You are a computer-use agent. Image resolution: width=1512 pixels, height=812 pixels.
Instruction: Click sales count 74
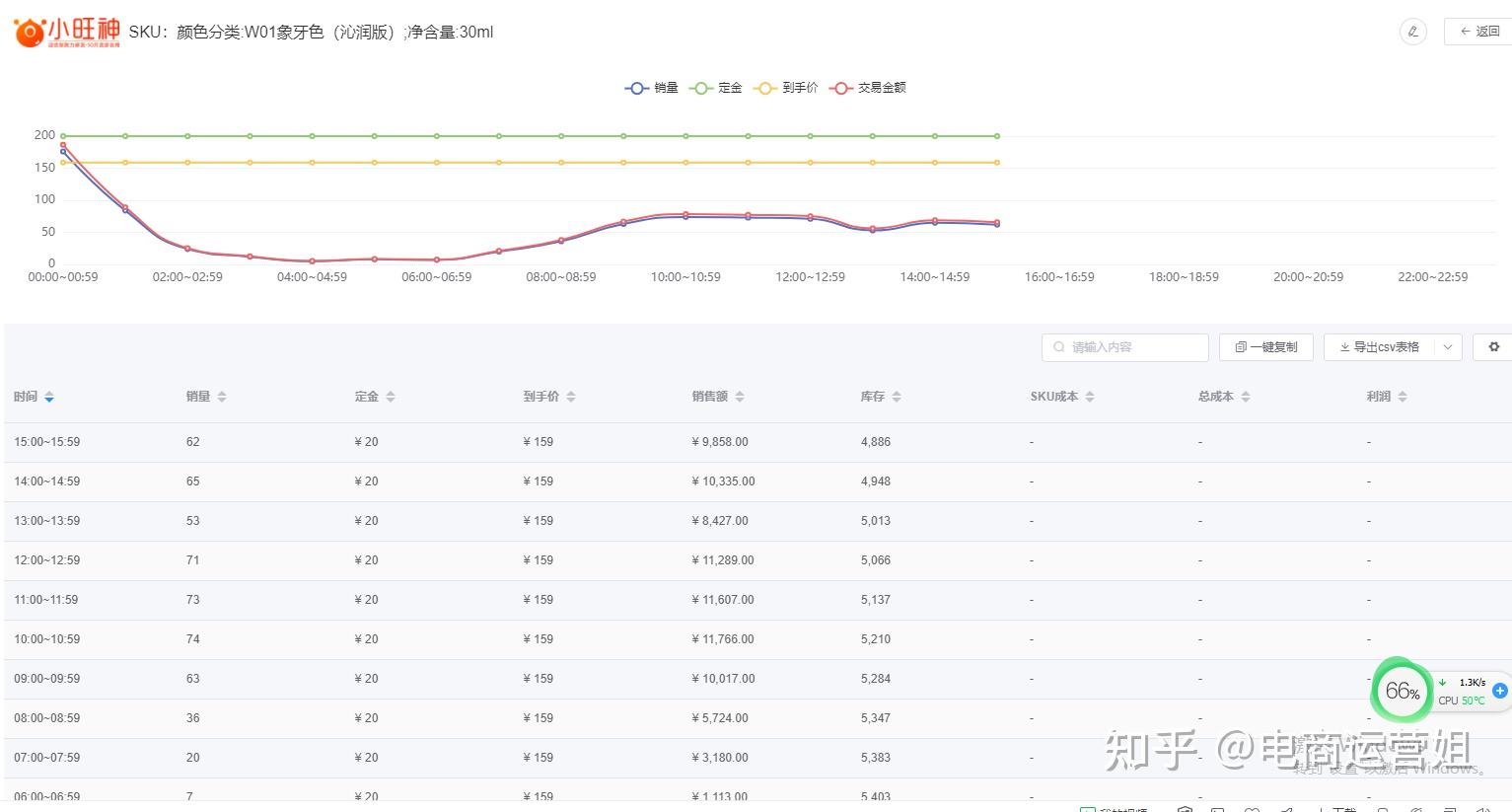(x=192, y=639)
